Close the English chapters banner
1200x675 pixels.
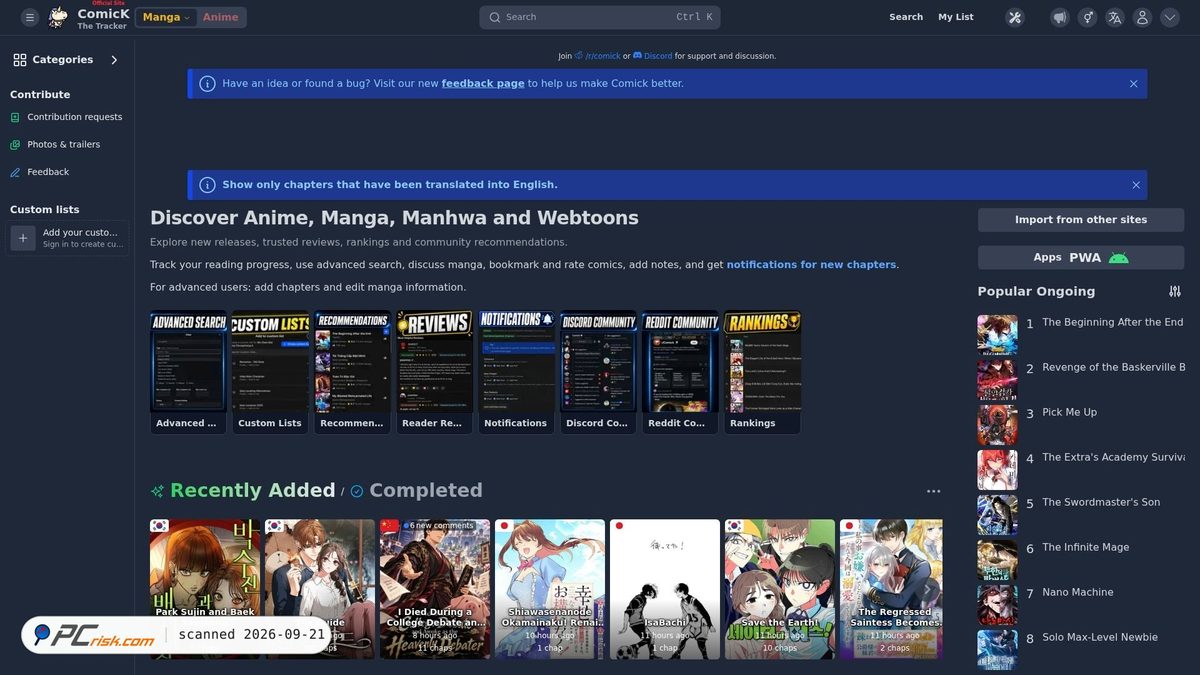(x=1136, y=185)
